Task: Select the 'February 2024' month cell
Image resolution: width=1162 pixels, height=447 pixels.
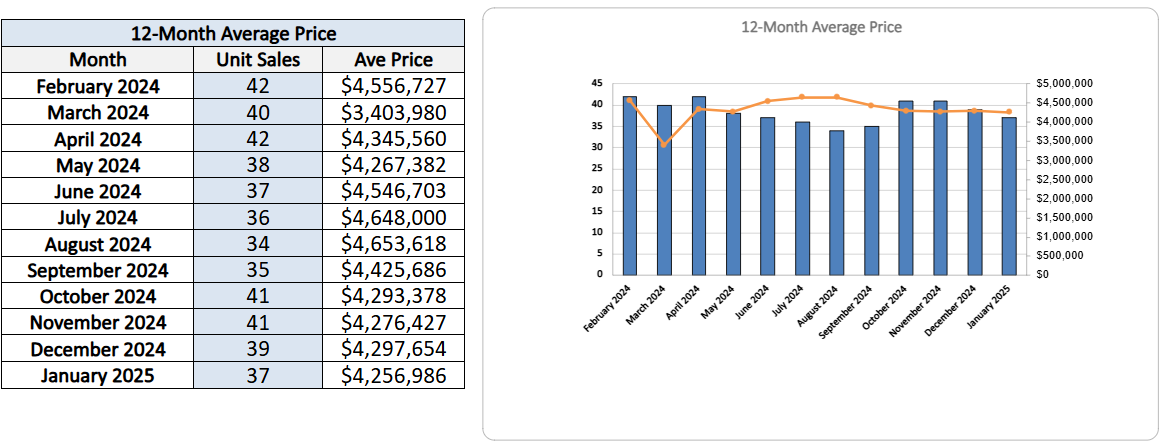Action: [98, 86]
